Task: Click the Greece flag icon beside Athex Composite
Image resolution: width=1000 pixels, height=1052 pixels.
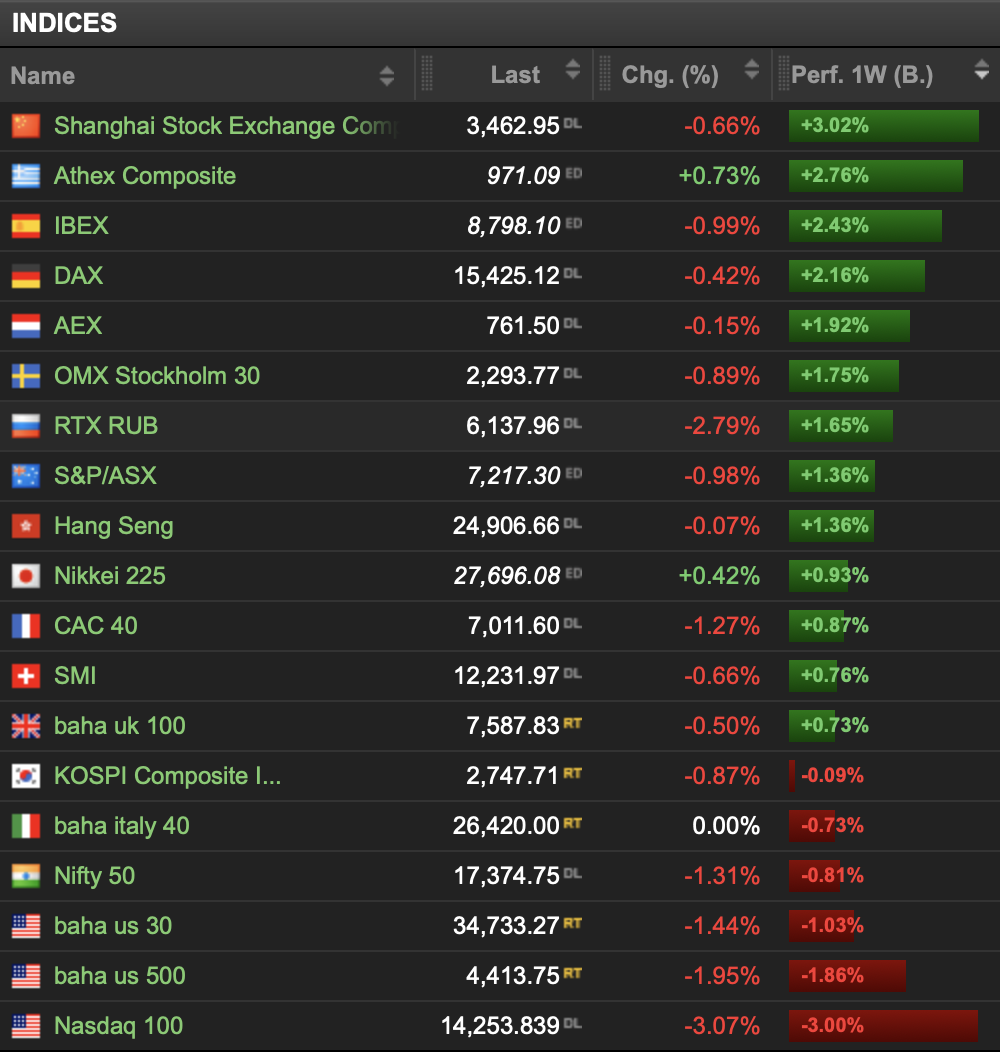Action: tap(26, 176)
